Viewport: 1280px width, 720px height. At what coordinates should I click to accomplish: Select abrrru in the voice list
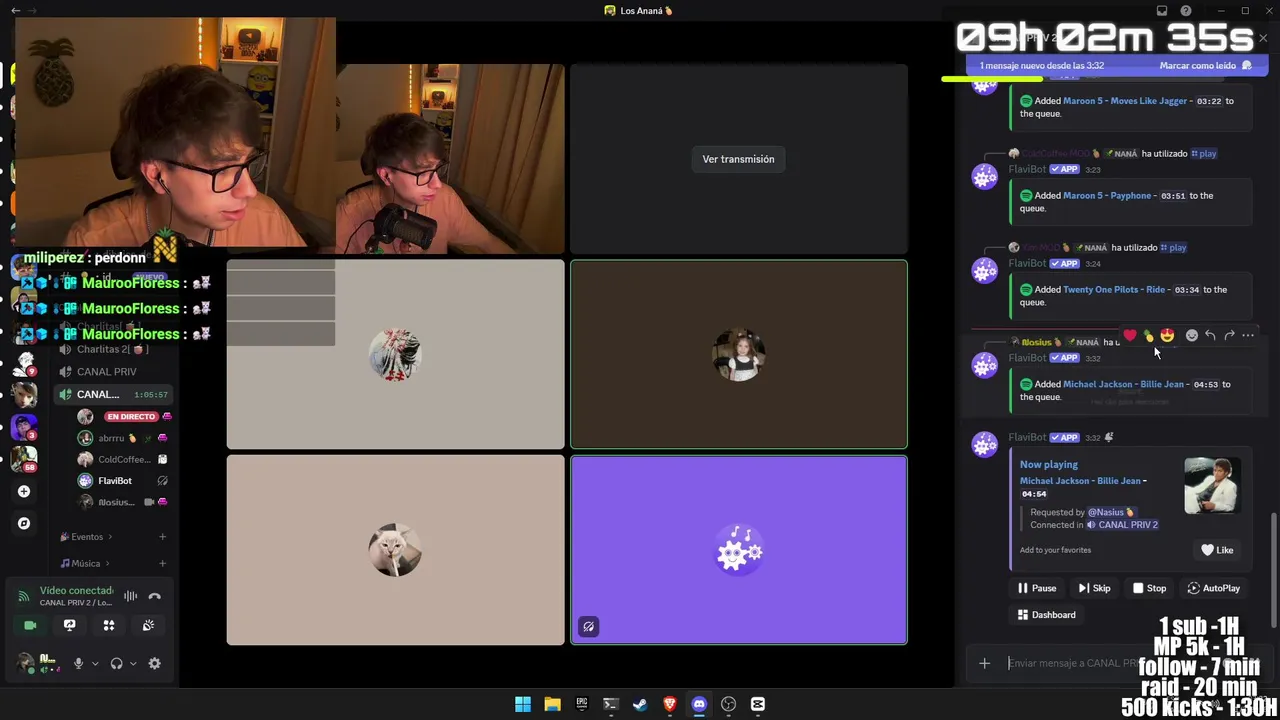[123, 438]
